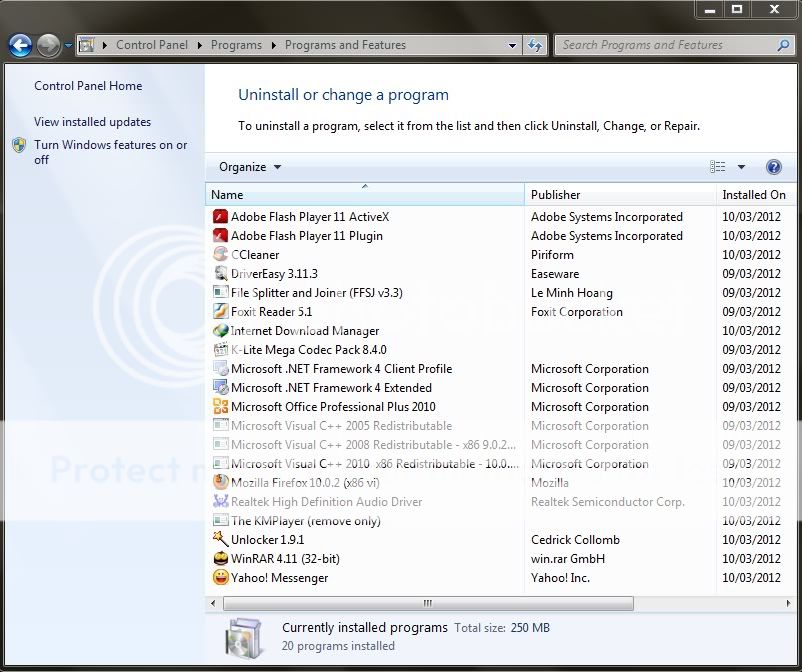Click the Unlocker 1.9.1 wand icon

tap(220, 539)
